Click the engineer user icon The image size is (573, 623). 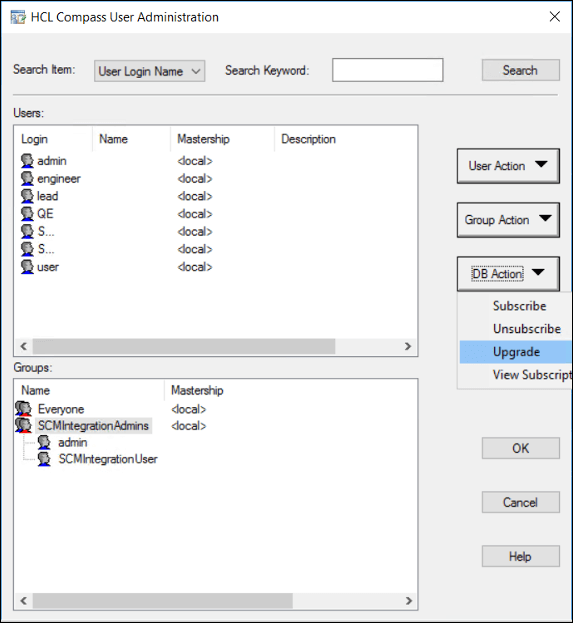[x=27, y=178]
